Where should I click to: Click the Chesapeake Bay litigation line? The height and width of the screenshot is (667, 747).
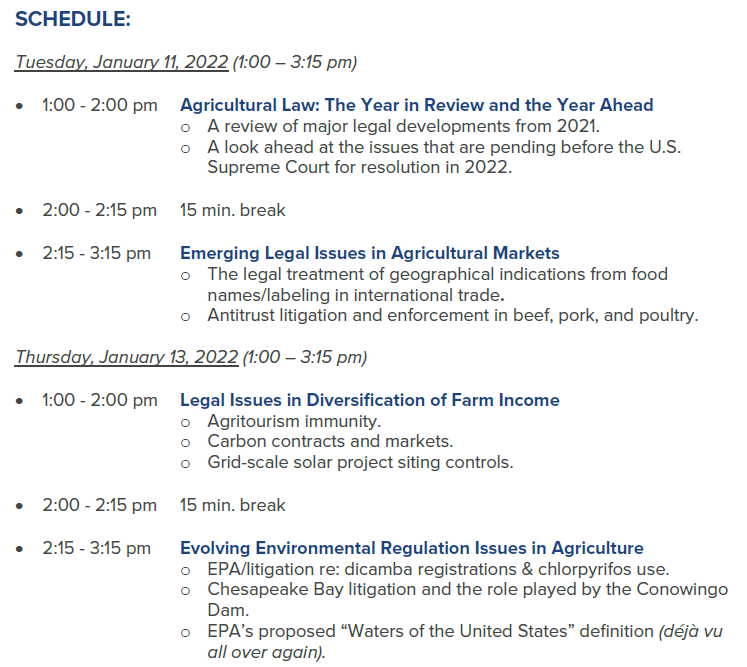[x=467, y=599]
